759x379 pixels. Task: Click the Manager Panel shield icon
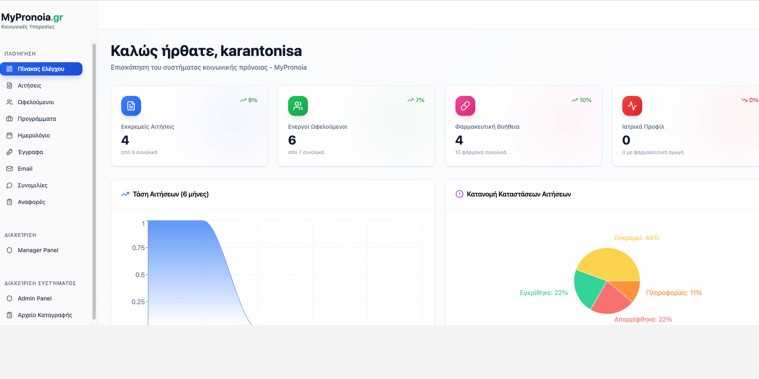(x=9, y=250)
